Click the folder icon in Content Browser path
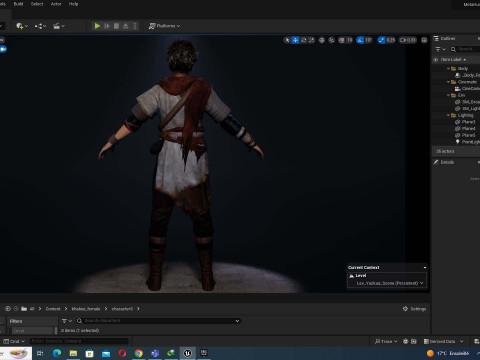This screenshot has height=360, width=480. pos(24,309)
